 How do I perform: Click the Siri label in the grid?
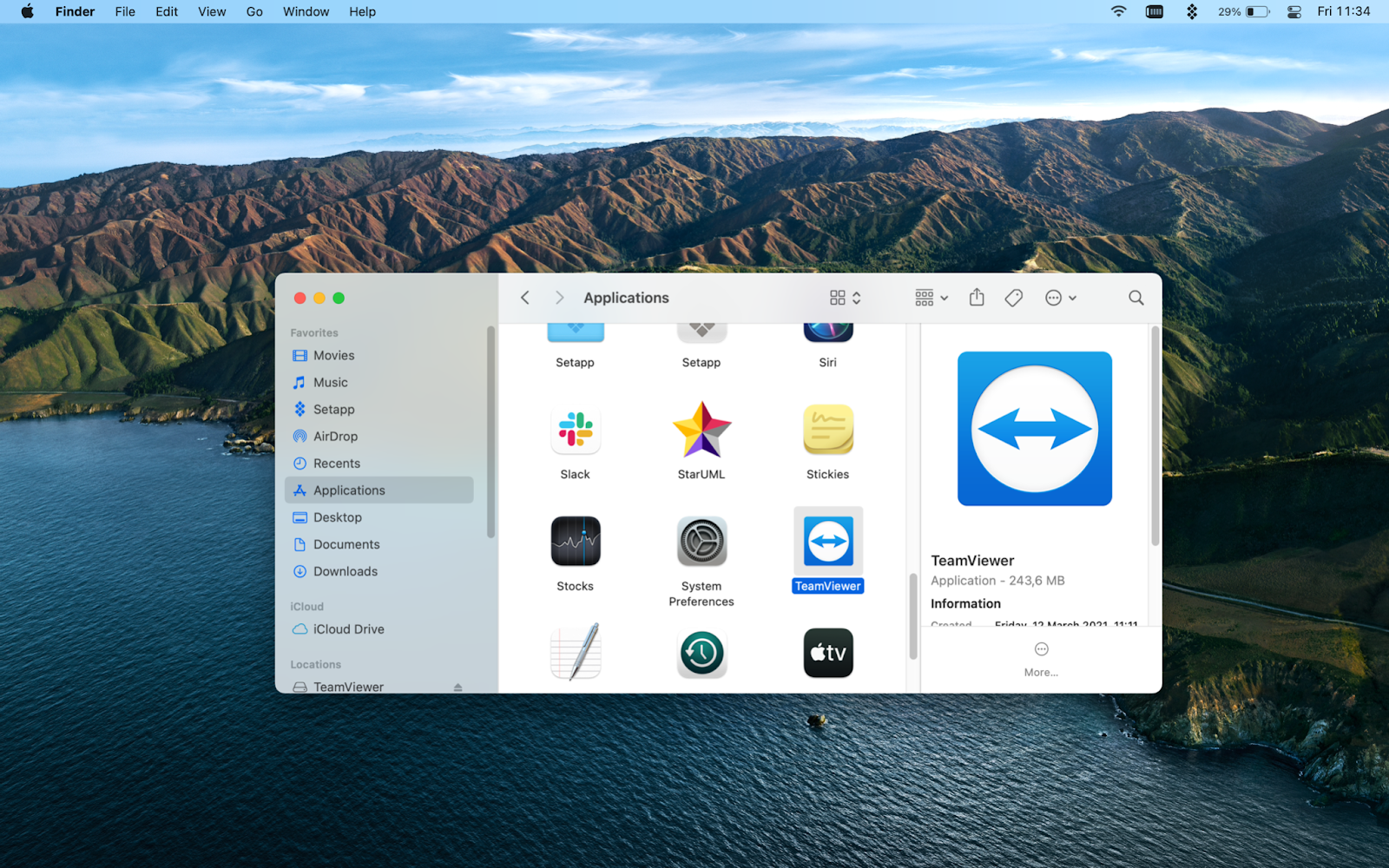[828, 363]
